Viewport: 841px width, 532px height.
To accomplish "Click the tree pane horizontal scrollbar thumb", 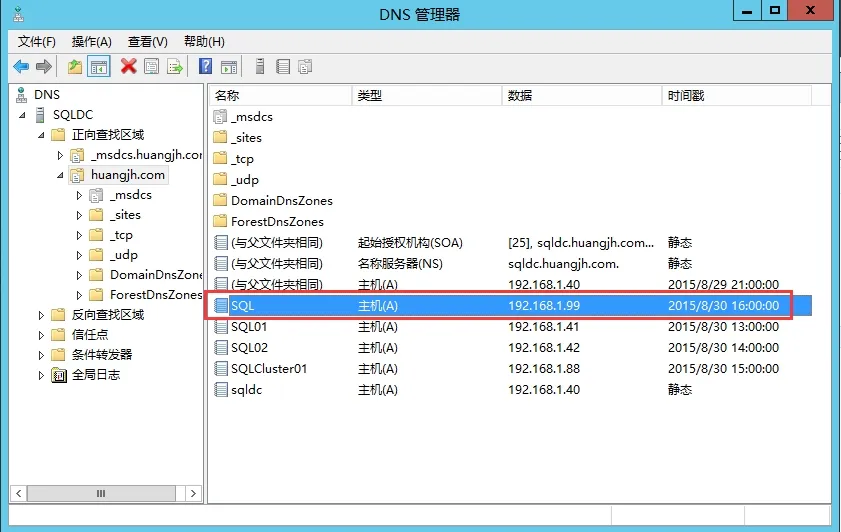I will (x=101, y=493).
